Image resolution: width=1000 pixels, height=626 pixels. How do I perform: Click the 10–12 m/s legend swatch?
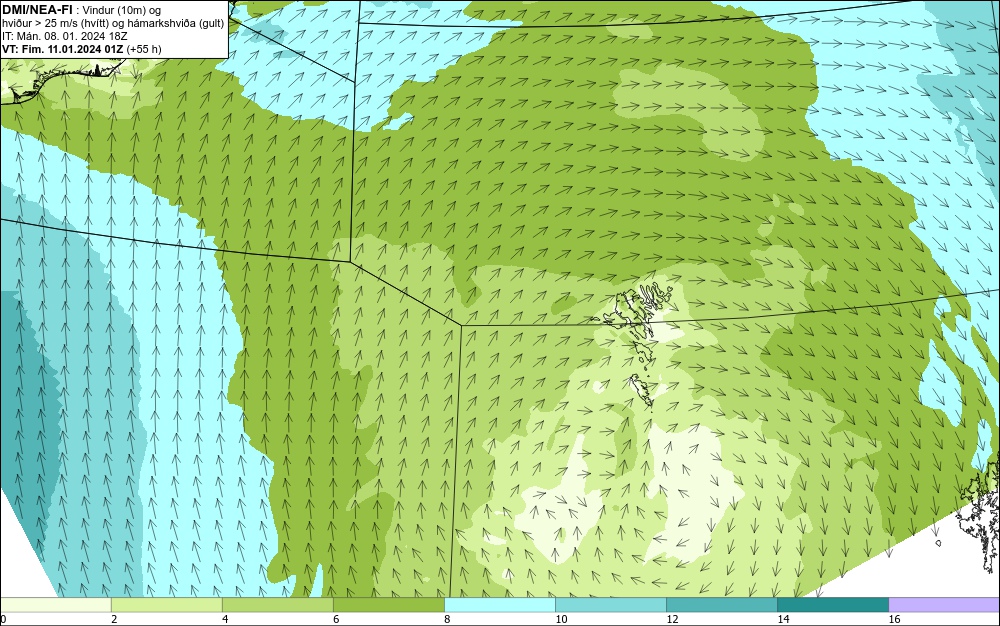click(x=610, y=605)
